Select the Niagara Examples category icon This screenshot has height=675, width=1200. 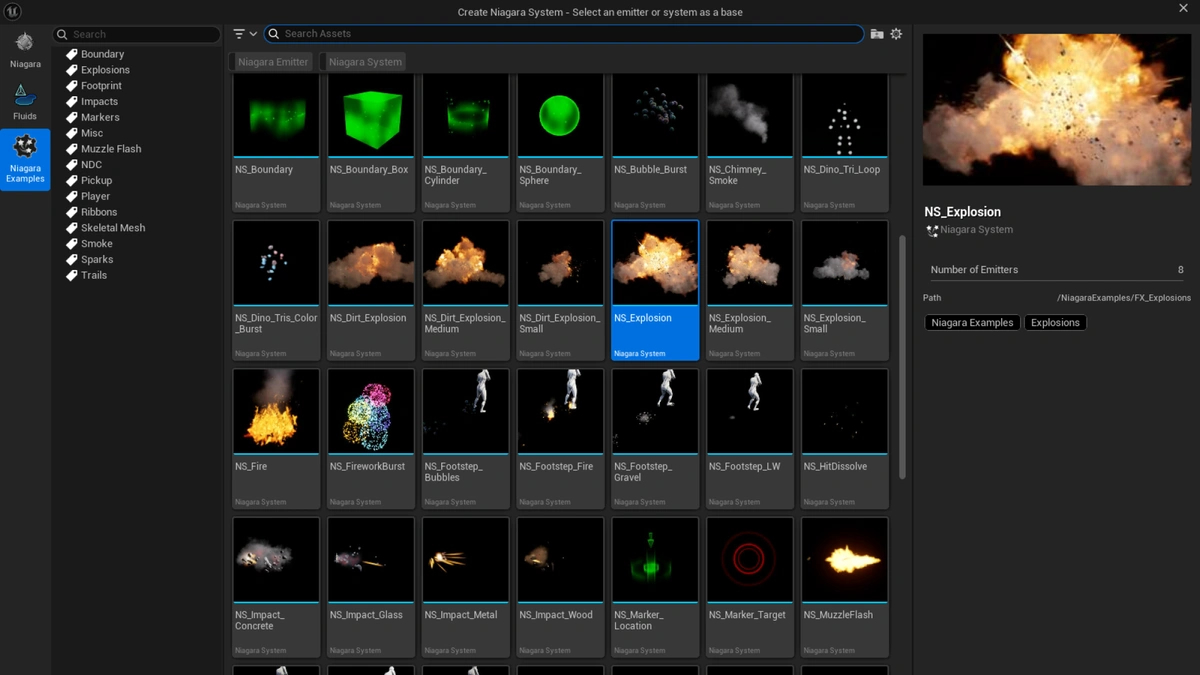(x=25, y=158)
